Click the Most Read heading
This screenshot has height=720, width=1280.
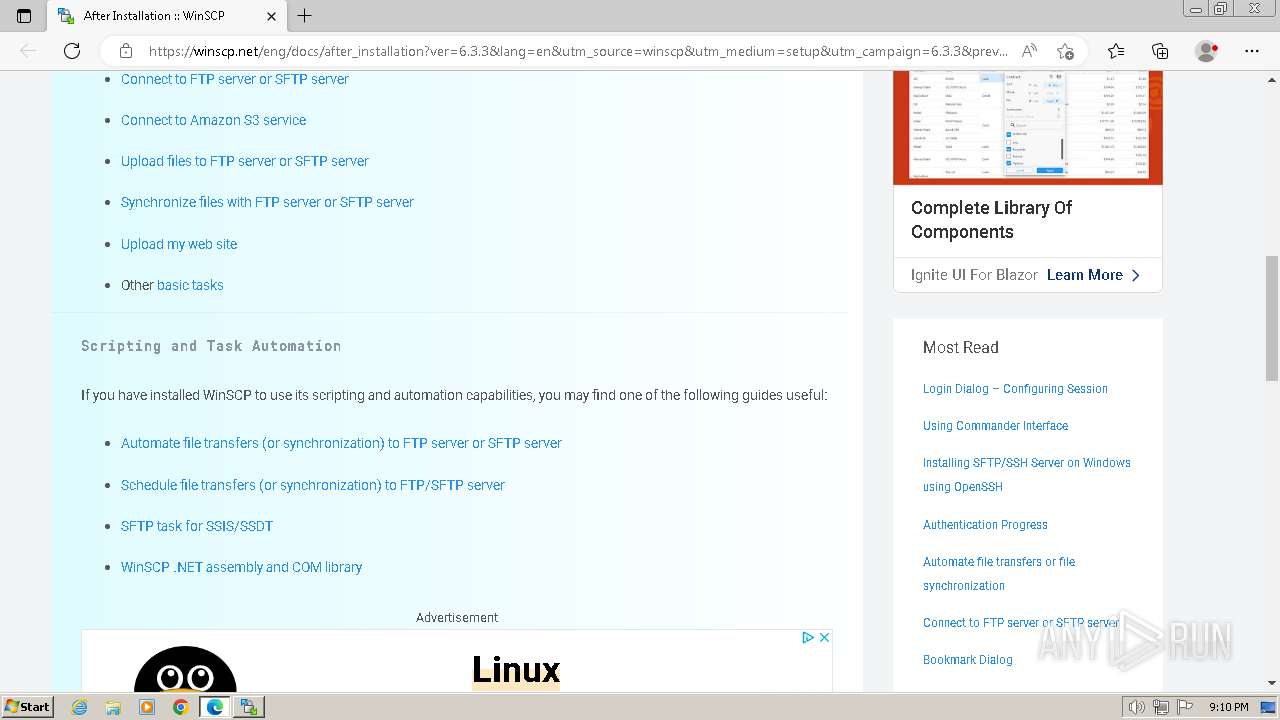pyautogui.click(x=960, y=347)
